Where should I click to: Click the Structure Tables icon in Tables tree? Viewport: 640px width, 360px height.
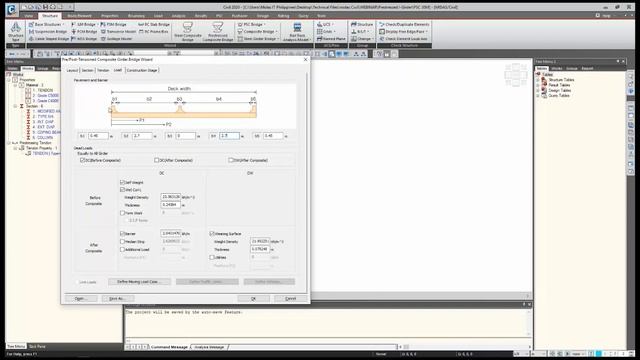(544, 80)
